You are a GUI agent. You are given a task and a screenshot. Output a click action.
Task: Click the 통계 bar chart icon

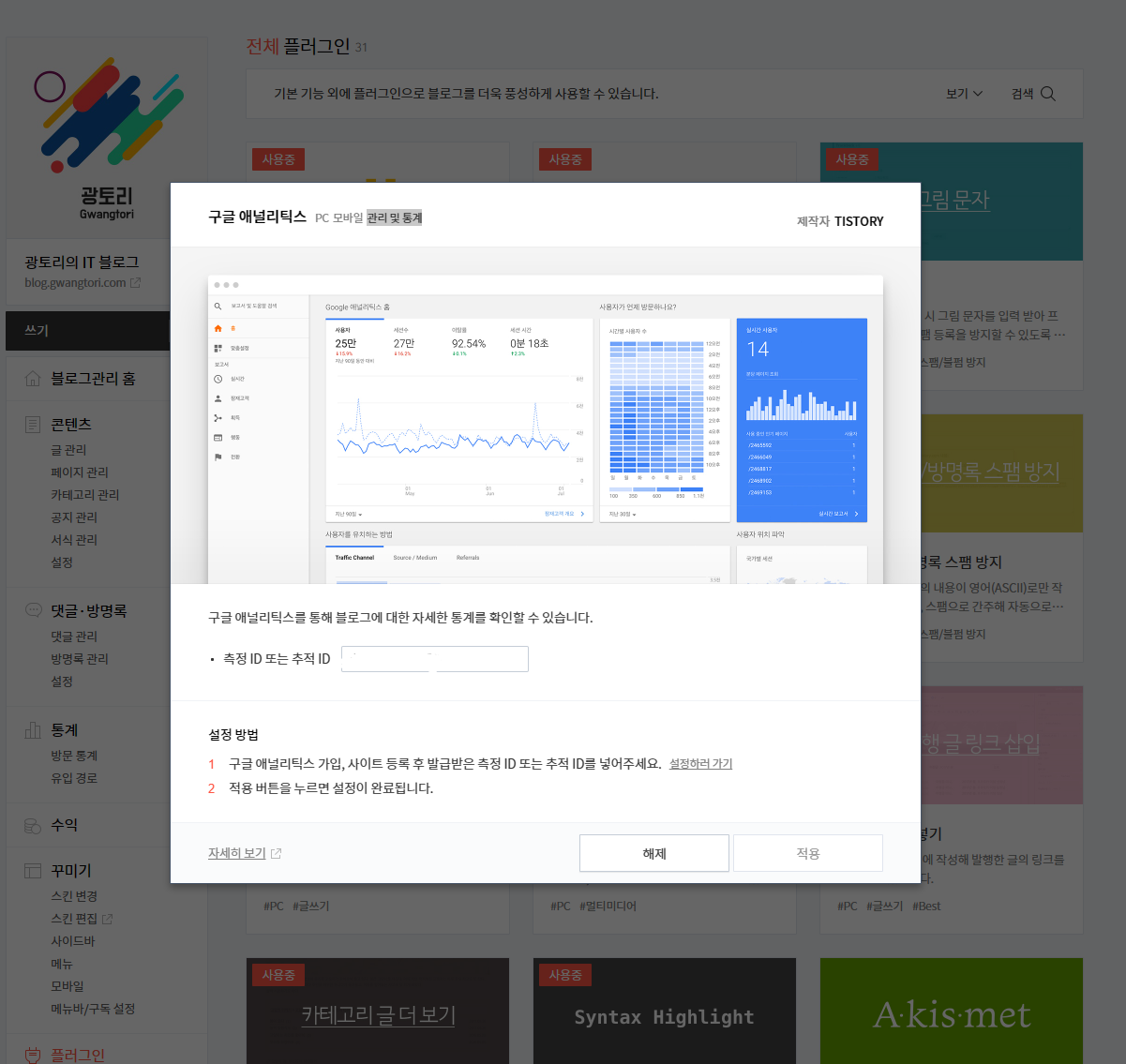[33, 729]
